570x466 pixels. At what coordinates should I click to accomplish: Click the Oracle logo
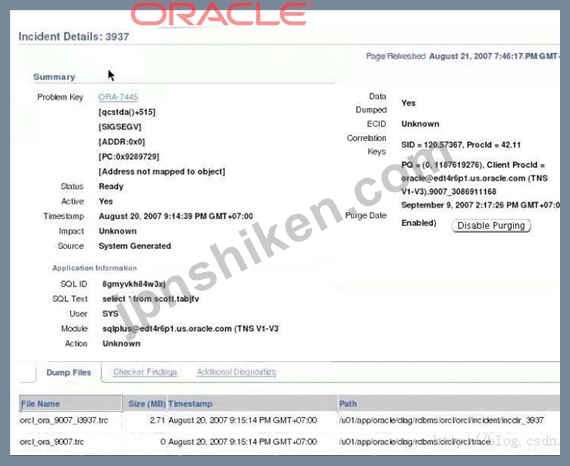coord(221,15)
